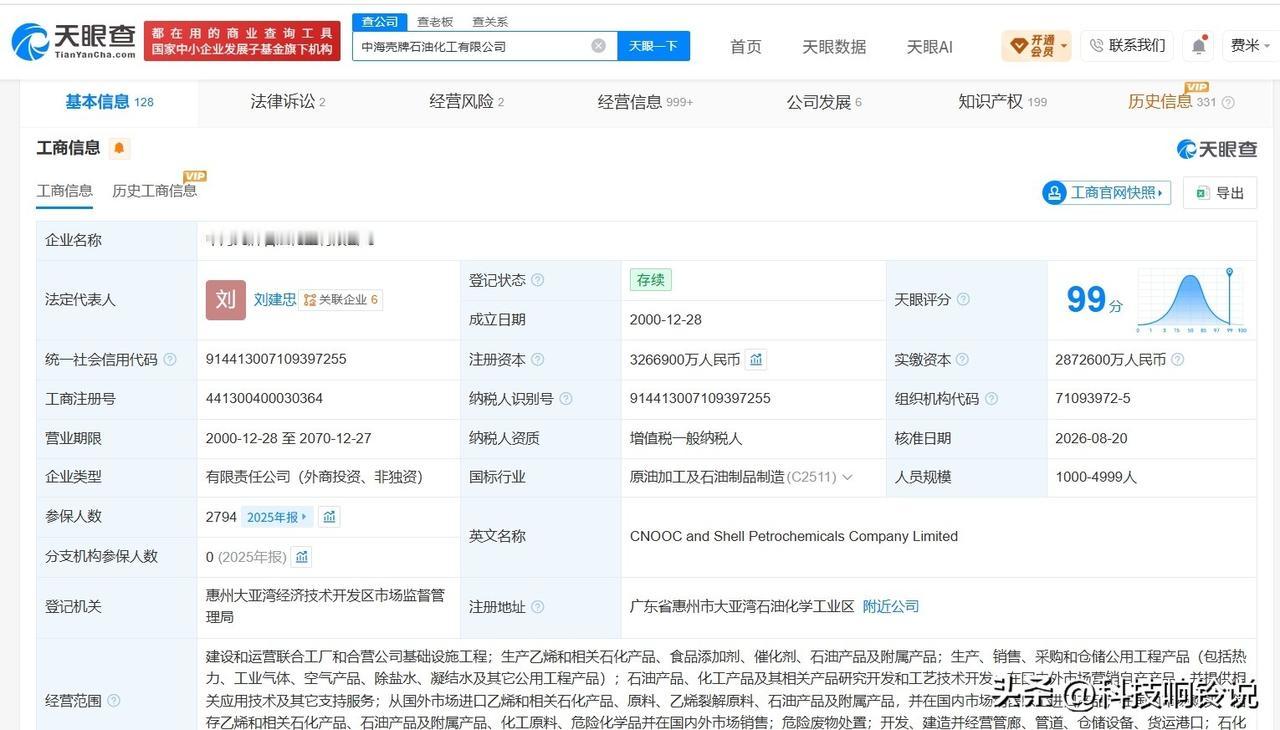1280x730 pixels.
Task: Click the person icon in 工商官网快照
Action: tap(1054, 193)
